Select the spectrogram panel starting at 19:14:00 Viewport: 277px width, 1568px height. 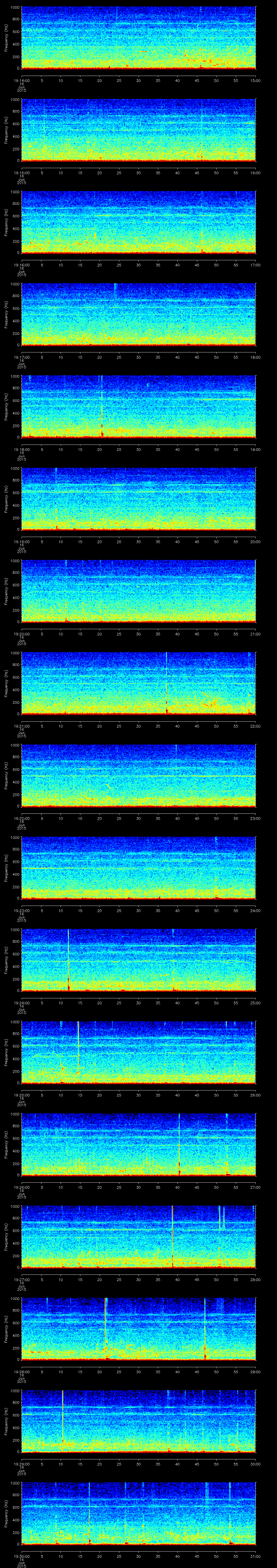click(x=138, y=38)
